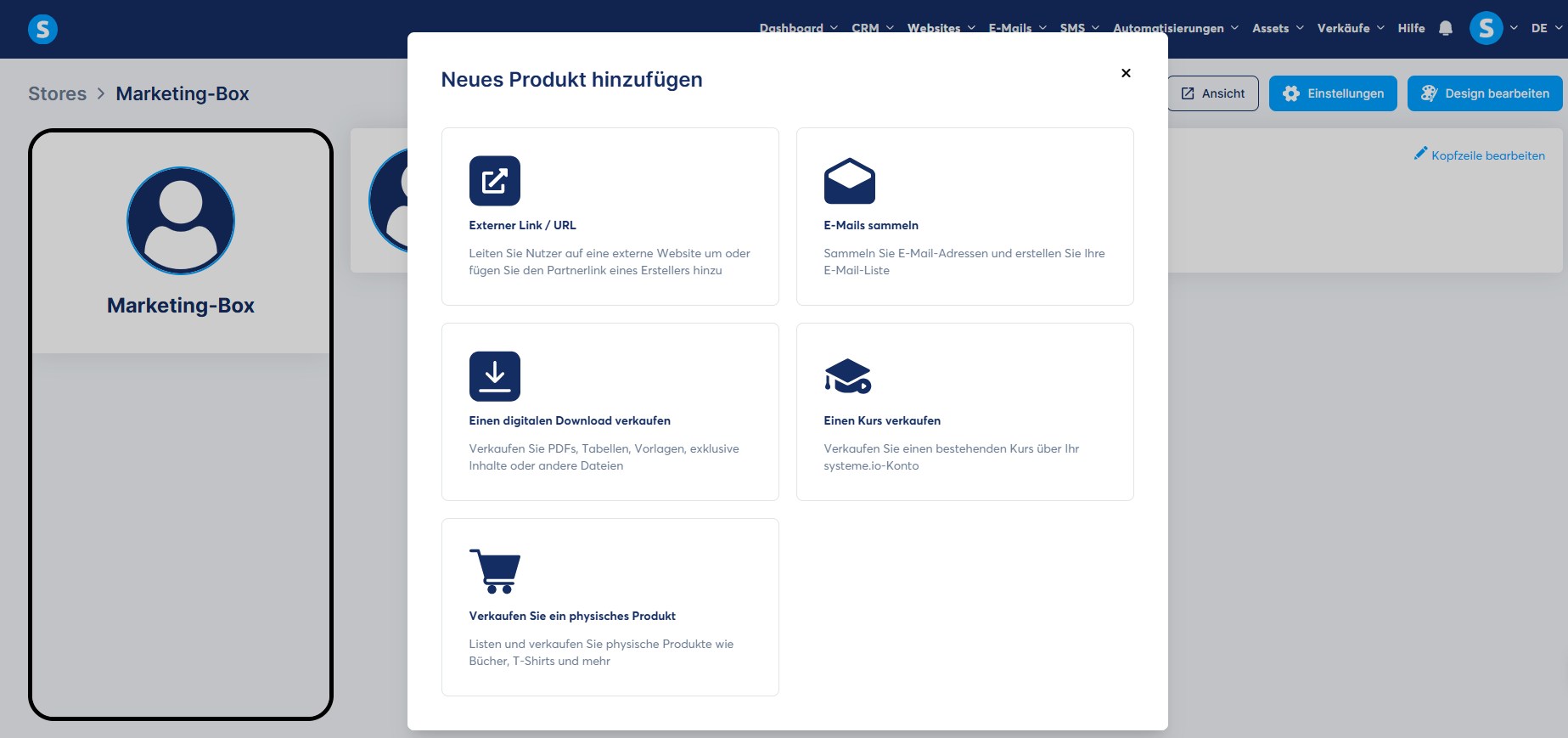Select Verkaufen Sie ein physisches Produkt title
The width and height of the screenshot is (1568, 738).
click(572, 616)
